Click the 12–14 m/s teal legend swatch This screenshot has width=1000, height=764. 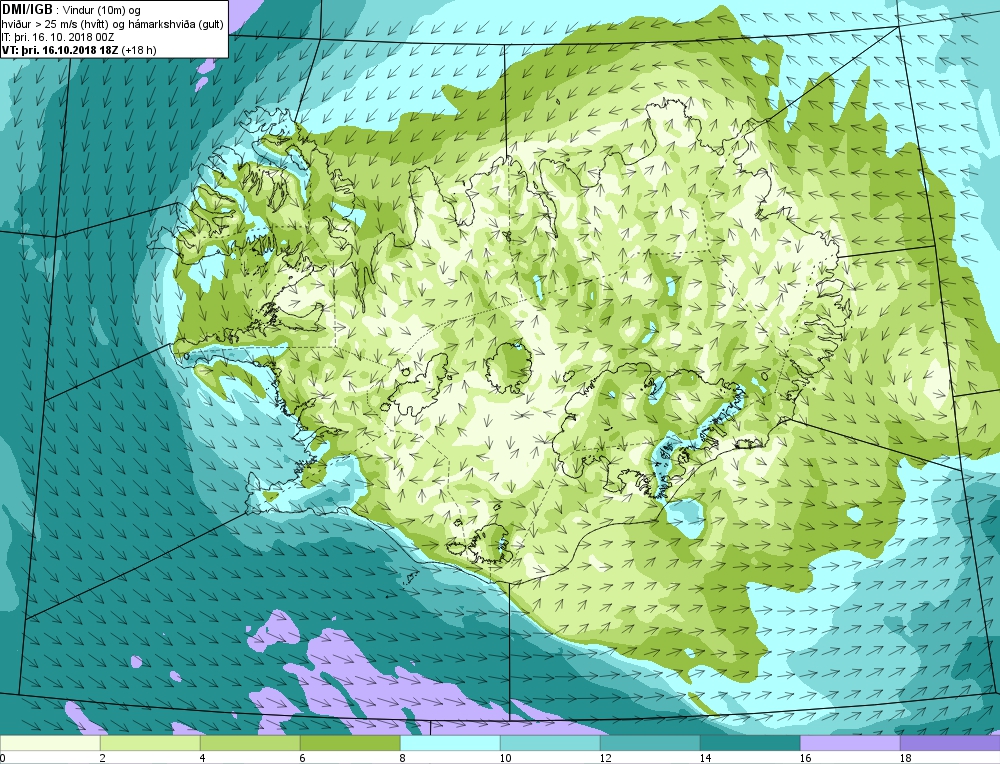click(650, 743)
